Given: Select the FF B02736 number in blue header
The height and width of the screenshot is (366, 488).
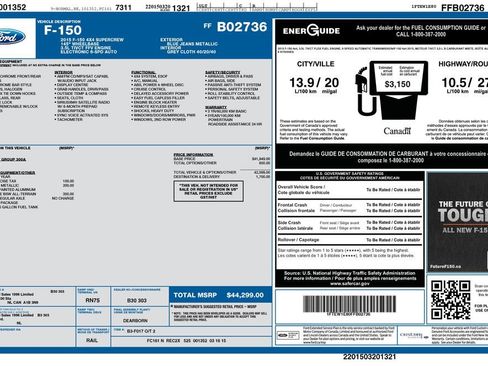Looking at the screenshot, I should (235, 27).
